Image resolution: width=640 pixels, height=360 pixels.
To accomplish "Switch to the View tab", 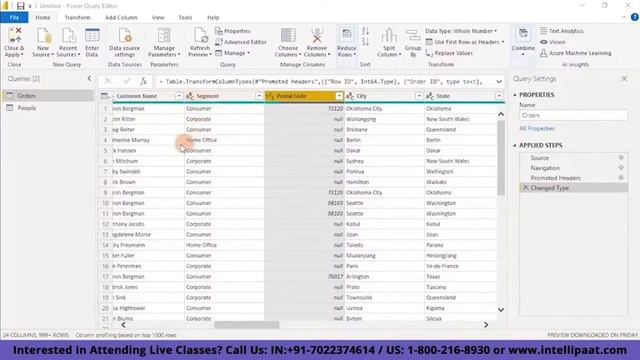I will pos(158,18).
